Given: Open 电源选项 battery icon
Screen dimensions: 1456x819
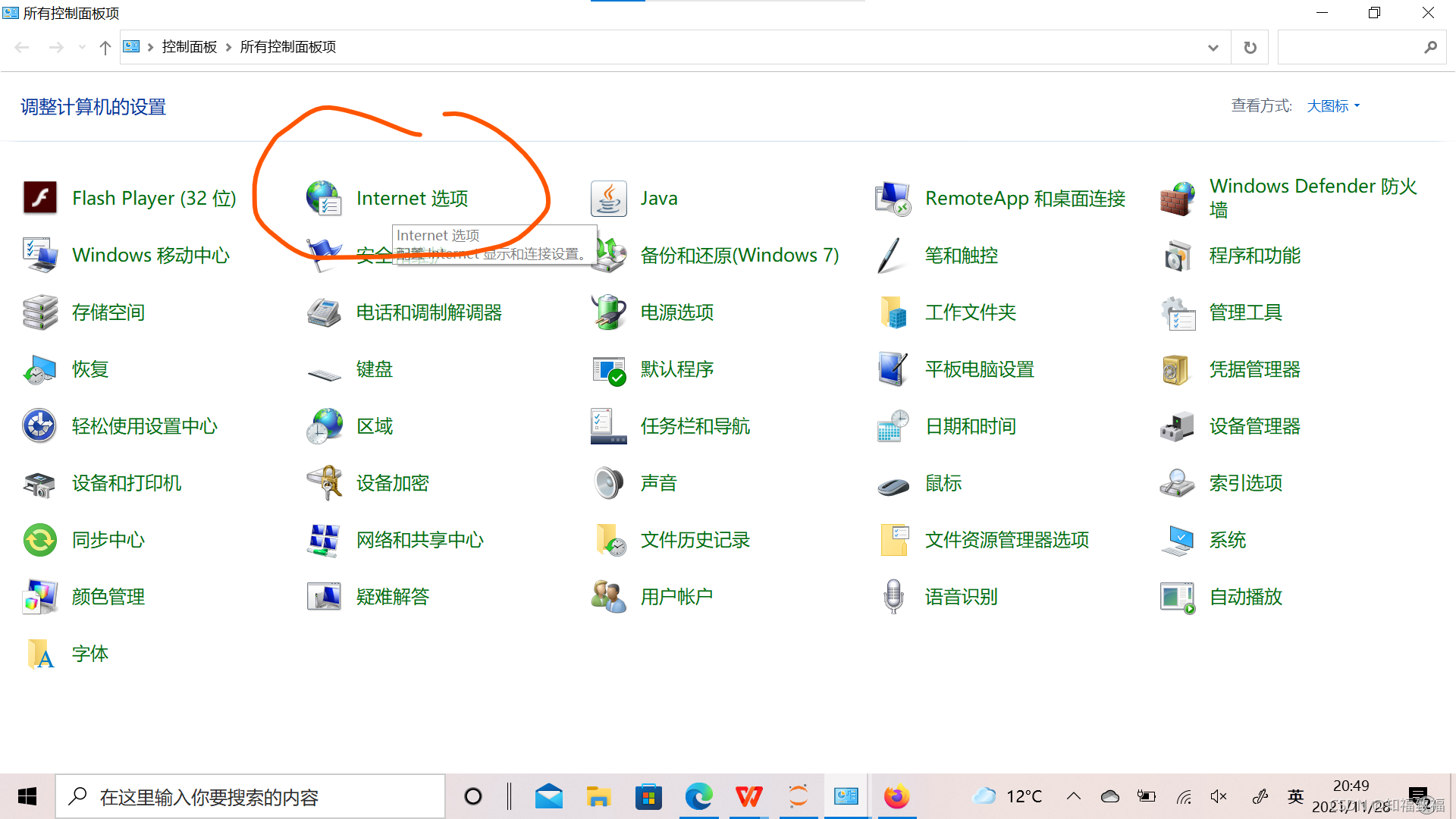Looking at the screenshot, I should click(609, 312).
